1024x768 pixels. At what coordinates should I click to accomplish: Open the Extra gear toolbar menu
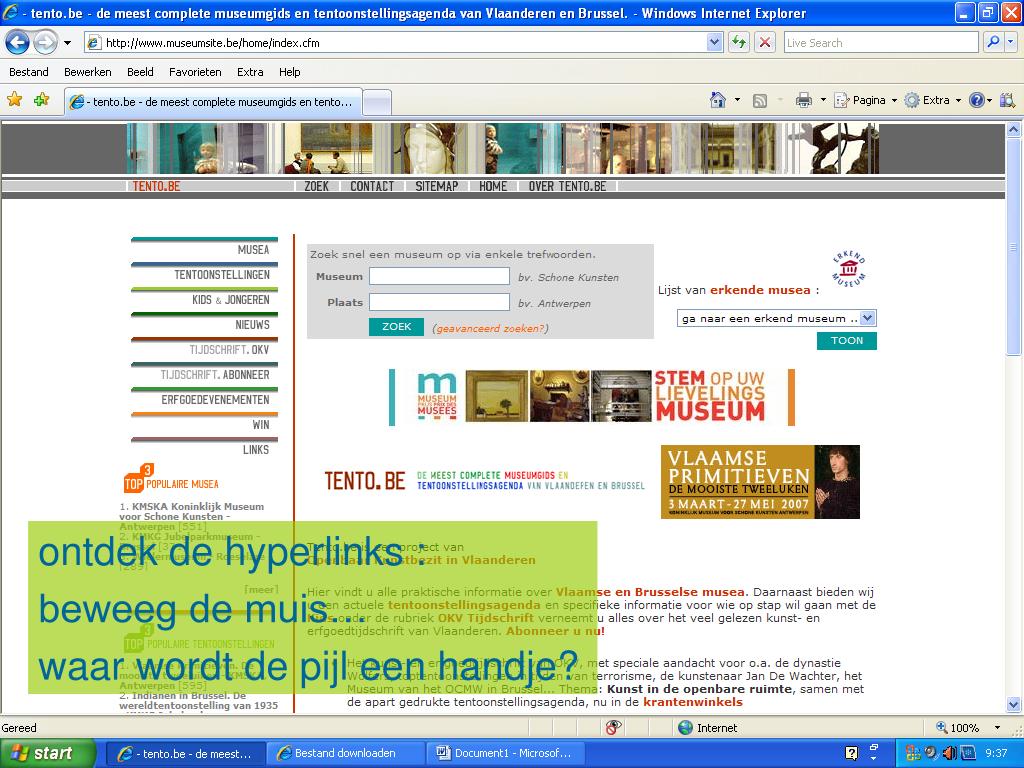point(933,100)
